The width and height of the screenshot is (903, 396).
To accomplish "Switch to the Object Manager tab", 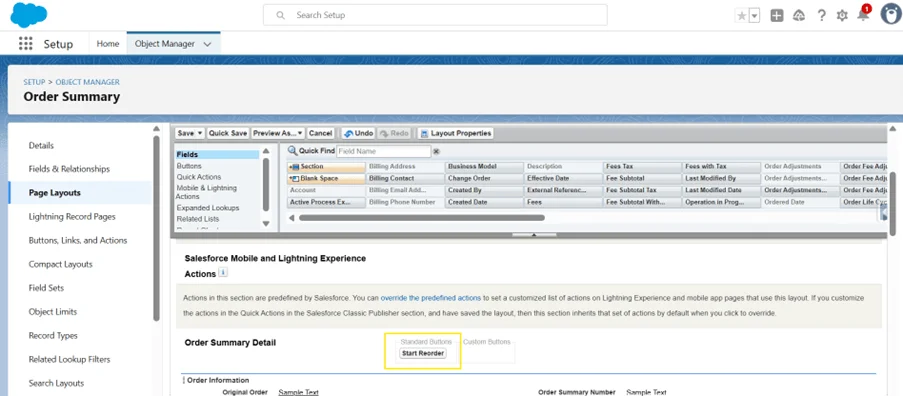I will click(165, 44).
